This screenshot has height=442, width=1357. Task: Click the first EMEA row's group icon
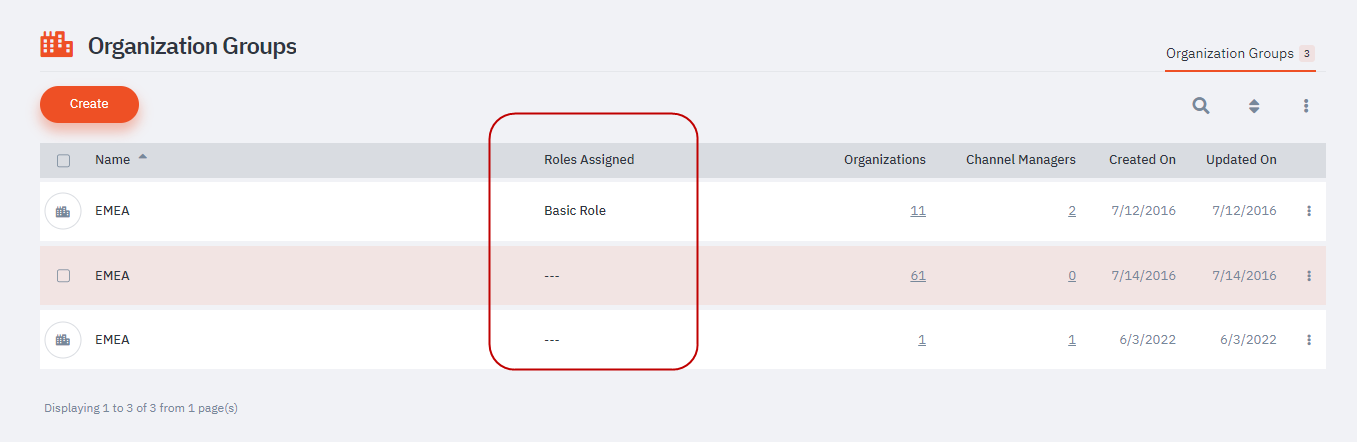[63, 211]
